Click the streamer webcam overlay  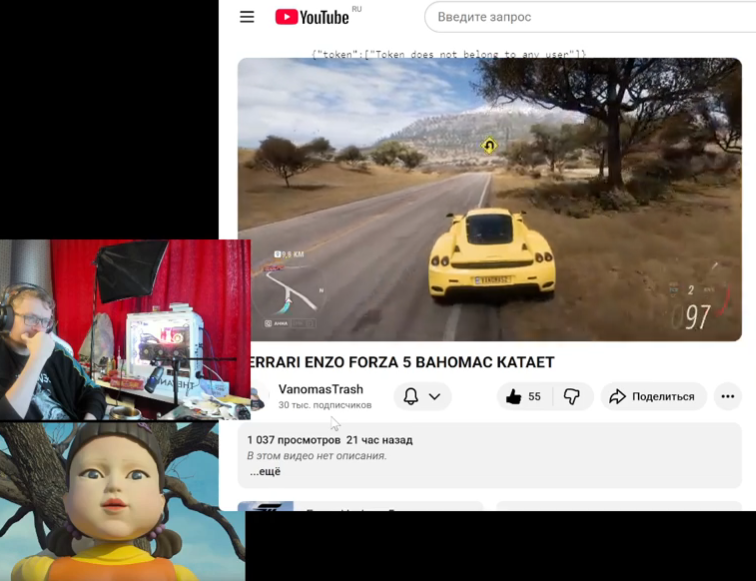pyautogui.click(x=125, y=329)
